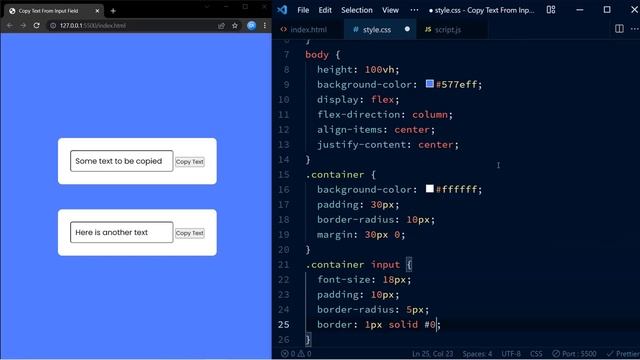Click the share page icon in address bar
The image size is (640, 360).
[x=221, y=25]
